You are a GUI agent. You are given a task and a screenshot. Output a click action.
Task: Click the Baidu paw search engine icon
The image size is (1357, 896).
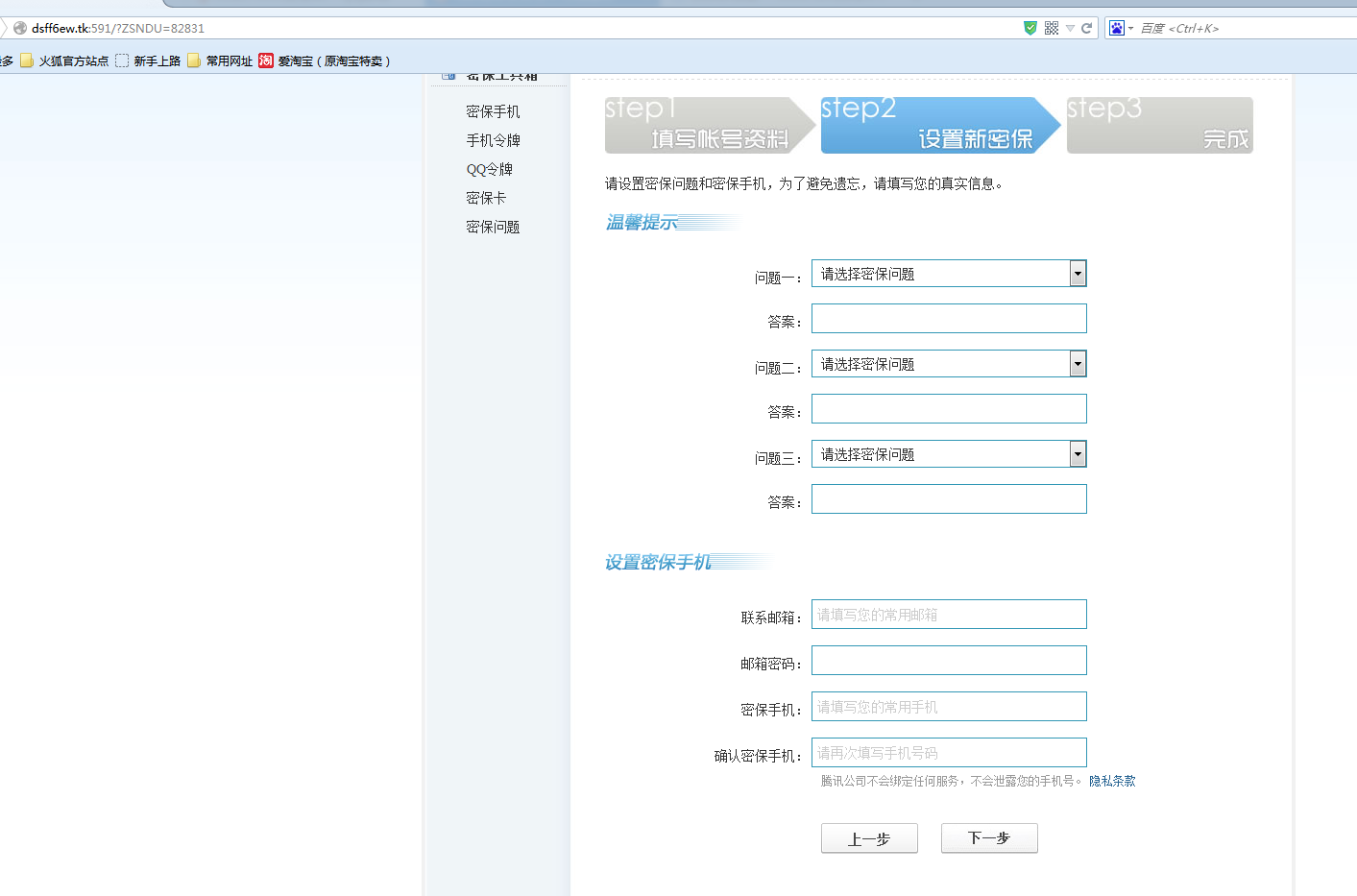pos(1117,28)
